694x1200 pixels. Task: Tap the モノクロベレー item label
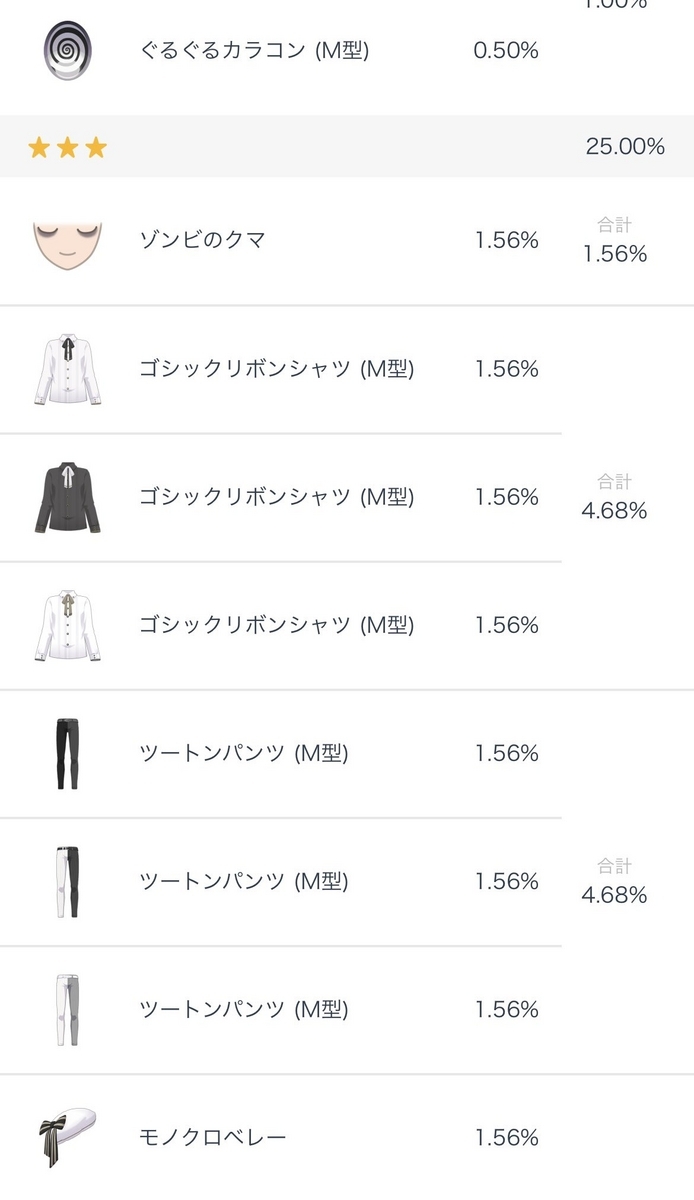213,1137
